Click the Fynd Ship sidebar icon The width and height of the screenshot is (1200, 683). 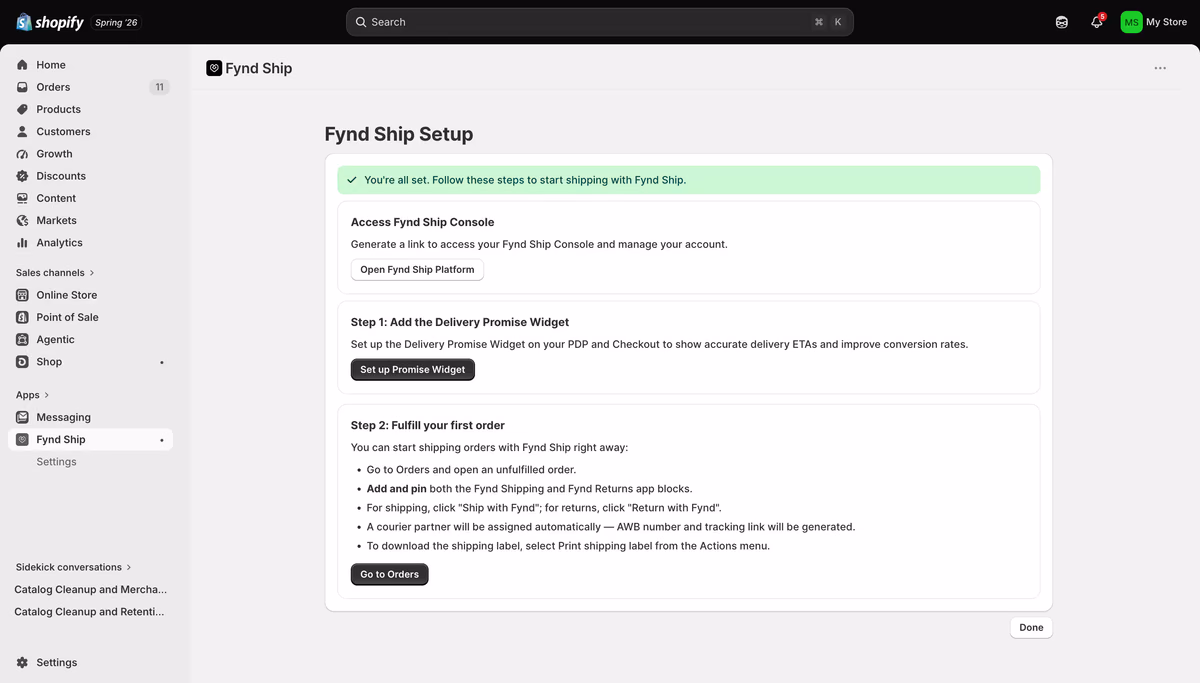[x=22, y=439]
